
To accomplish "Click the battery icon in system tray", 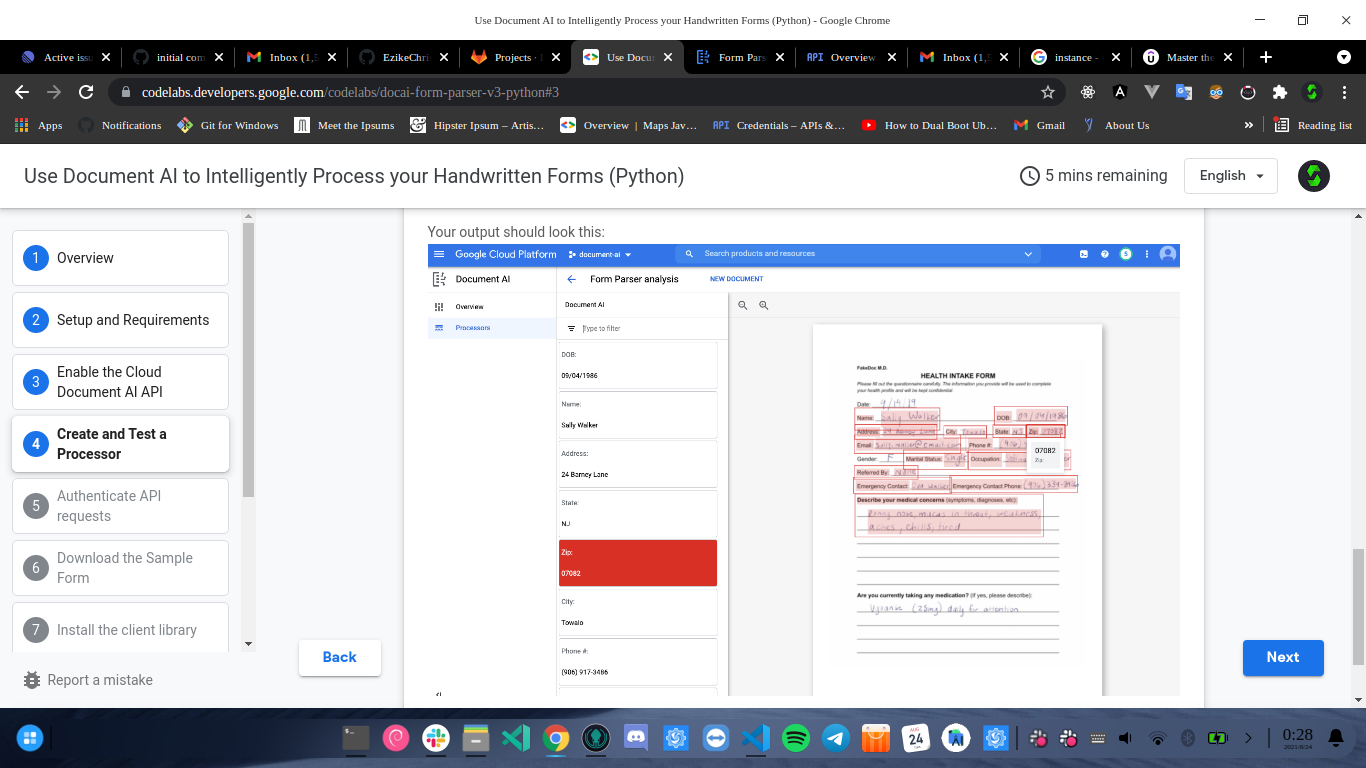I will [x=1217, y=739].
